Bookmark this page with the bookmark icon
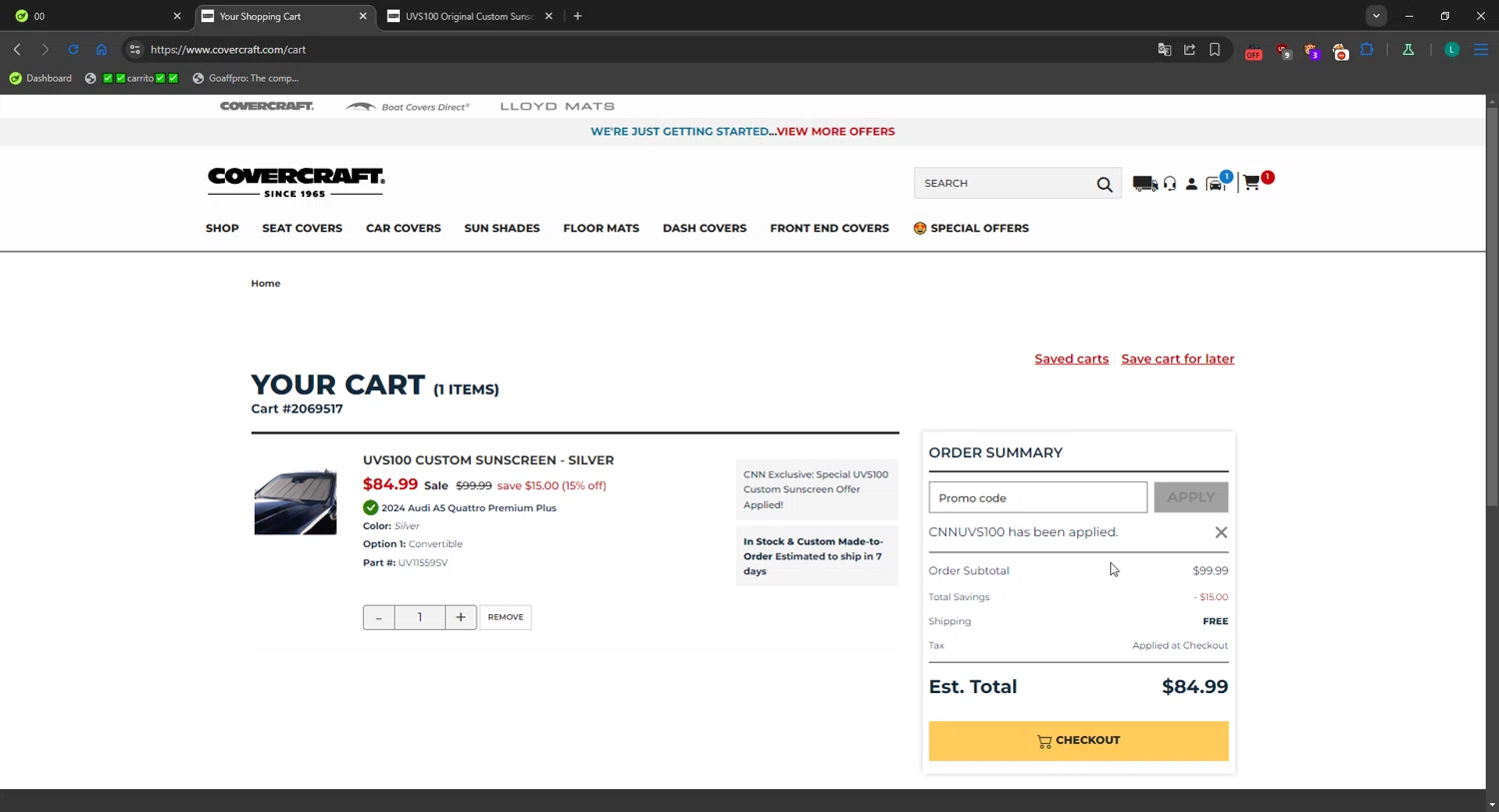Image resolution: width=1499 pixels, height=812 pixels. pos(1215,49)
